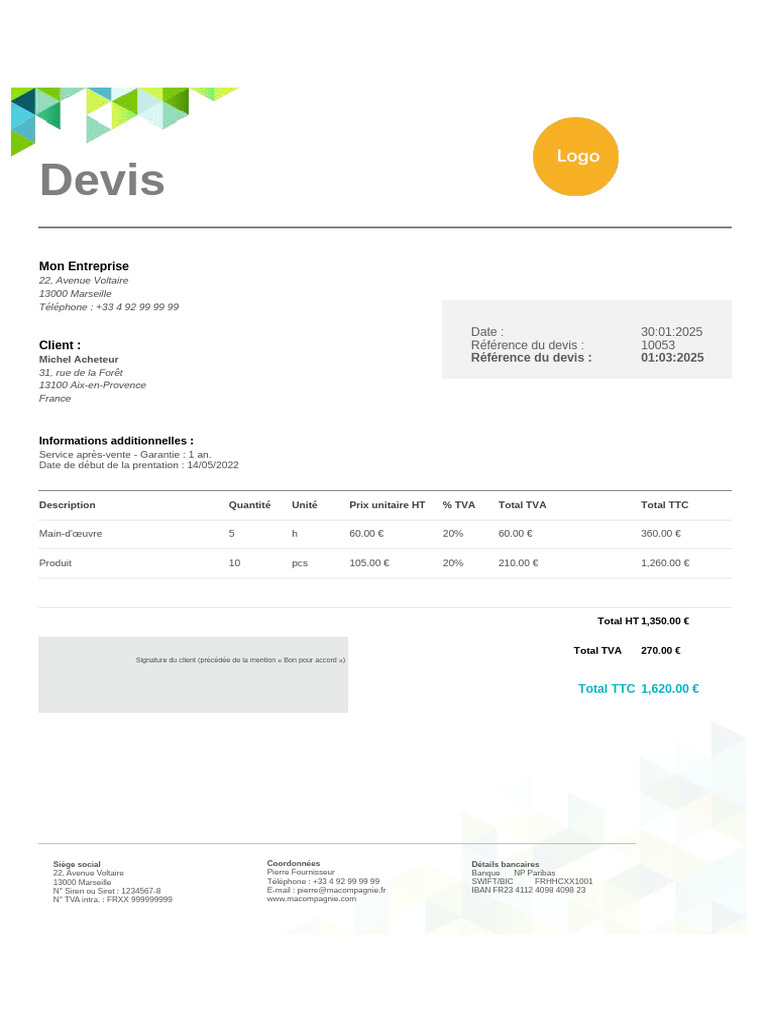Image resolution: width=768 pixels, height=1024 pixels.
Task: Click the line with start date '14/05/2022'
Action: pos(138,465)
